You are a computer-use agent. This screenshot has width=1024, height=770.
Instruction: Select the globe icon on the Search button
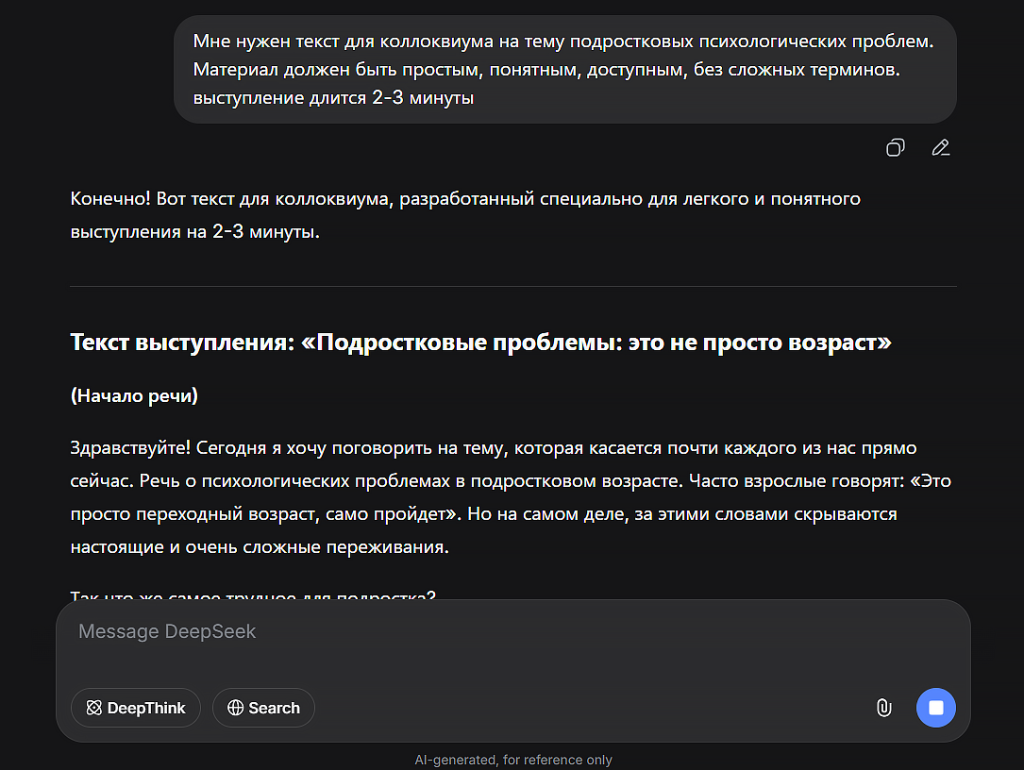coord(236,708)
